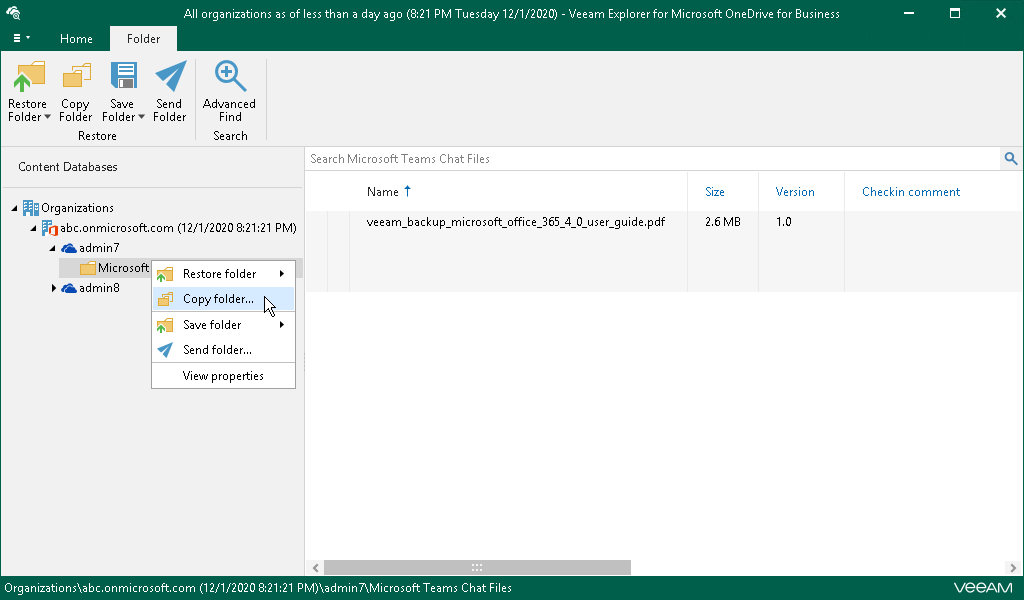Click the Microsoft Teams folder icon in tree
This screenshot has width=1024, height=600.
(88, 268)
